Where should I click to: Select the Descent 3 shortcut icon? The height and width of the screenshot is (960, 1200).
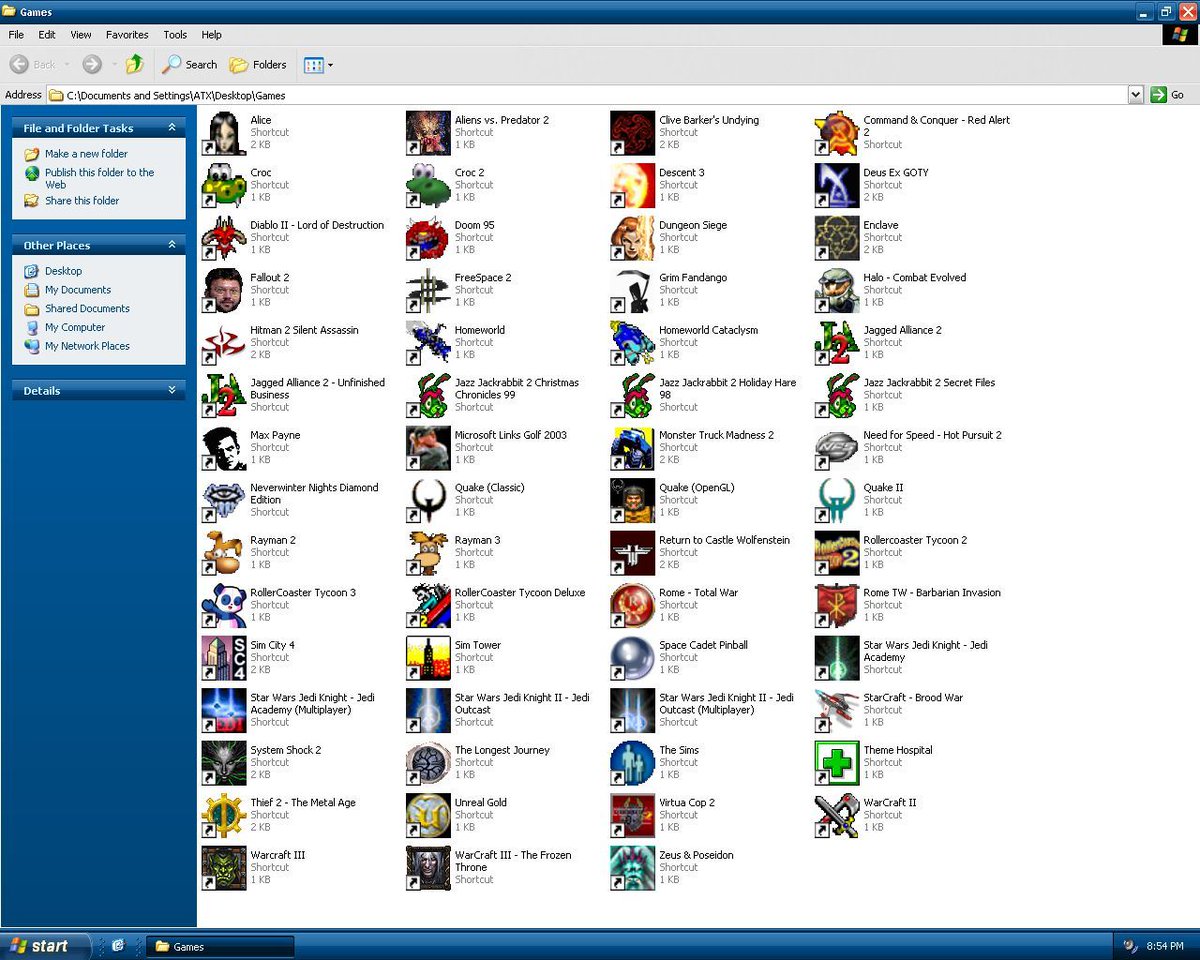point(633,185)
